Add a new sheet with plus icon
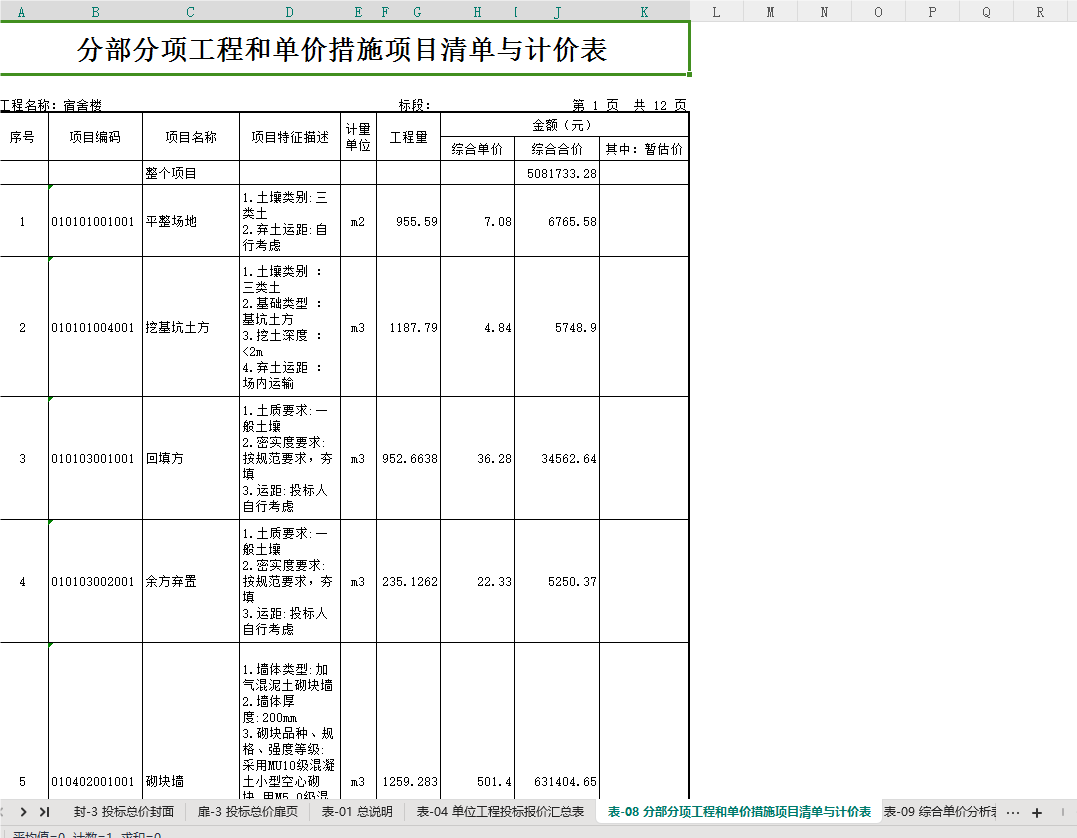Viewport: 1077px width, 838px height. pyautogui.click(x=1037, y=813)
